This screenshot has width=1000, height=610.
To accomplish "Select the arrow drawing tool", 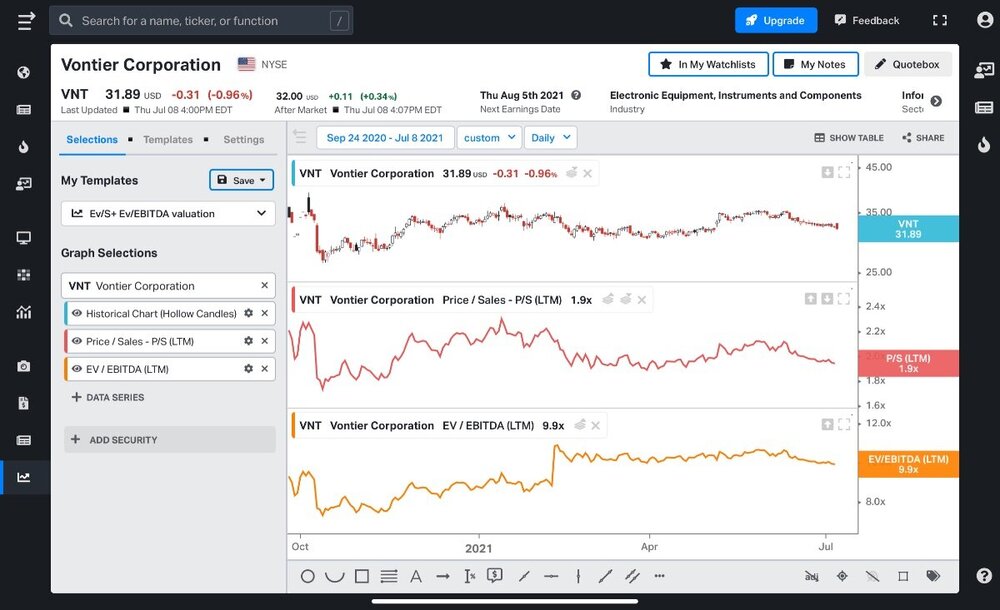I will pos(443,577).
